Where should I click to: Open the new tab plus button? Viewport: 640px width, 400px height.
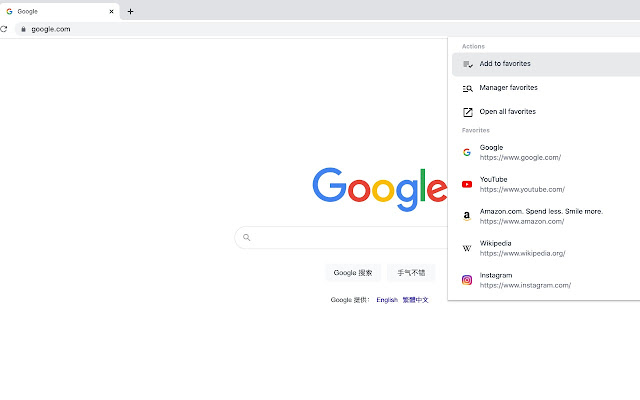click(x=130, y=11)
